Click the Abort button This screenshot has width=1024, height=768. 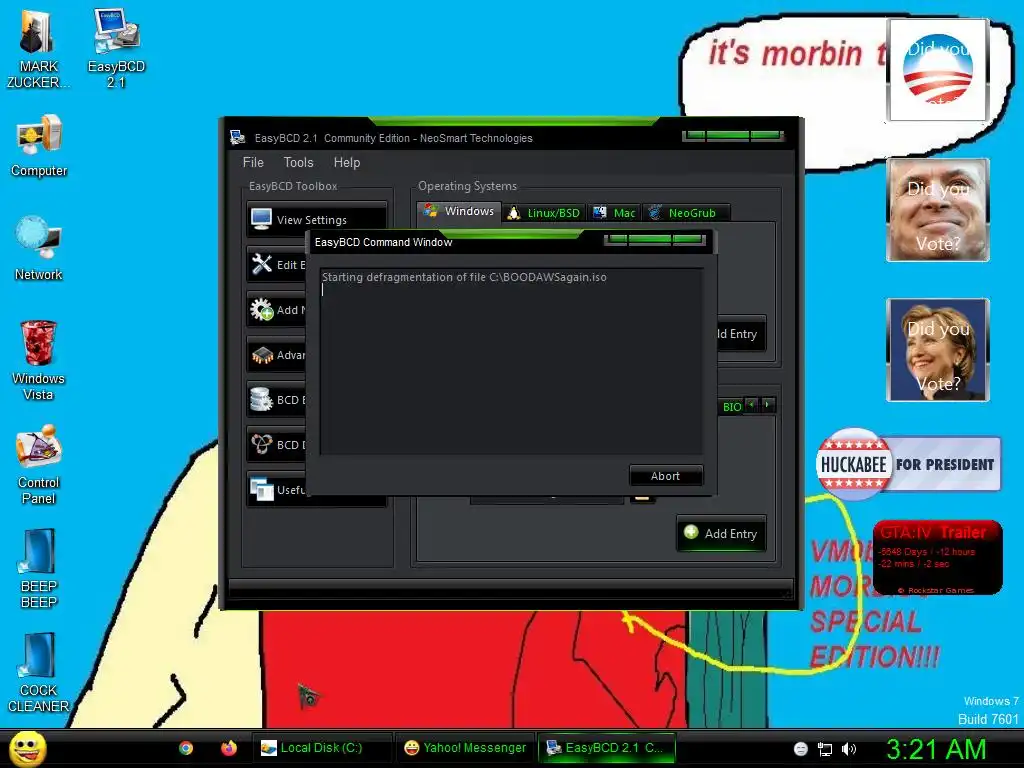coord(666,476)
